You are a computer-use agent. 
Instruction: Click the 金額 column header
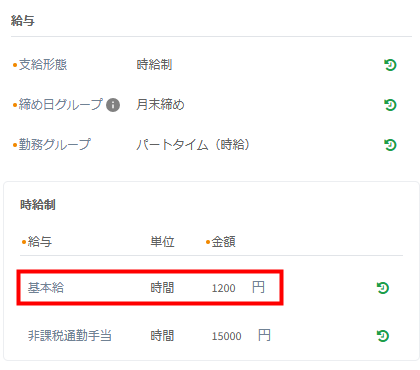click(x=224, y=242)
